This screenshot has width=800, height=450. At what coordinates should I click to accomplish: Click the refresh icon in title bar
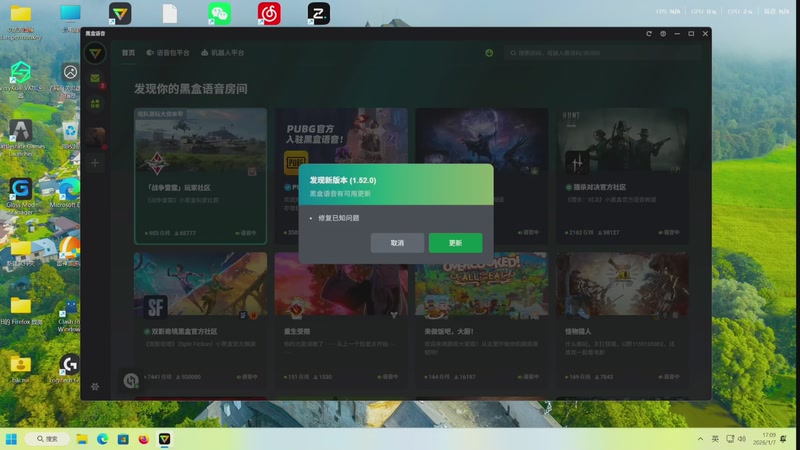click(x=648, y=34)
